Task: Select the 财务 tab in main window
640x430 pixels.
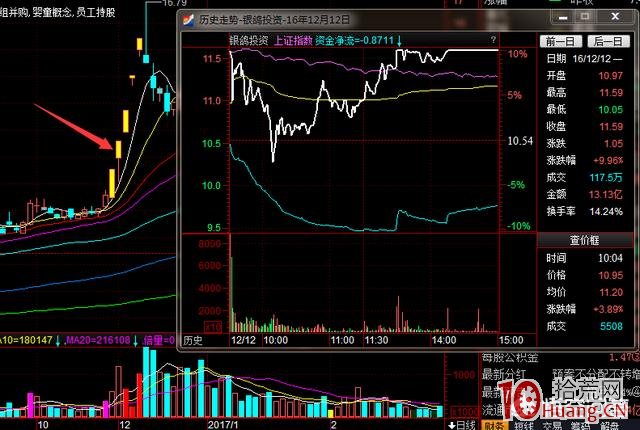Action: (x=494, y=426)
